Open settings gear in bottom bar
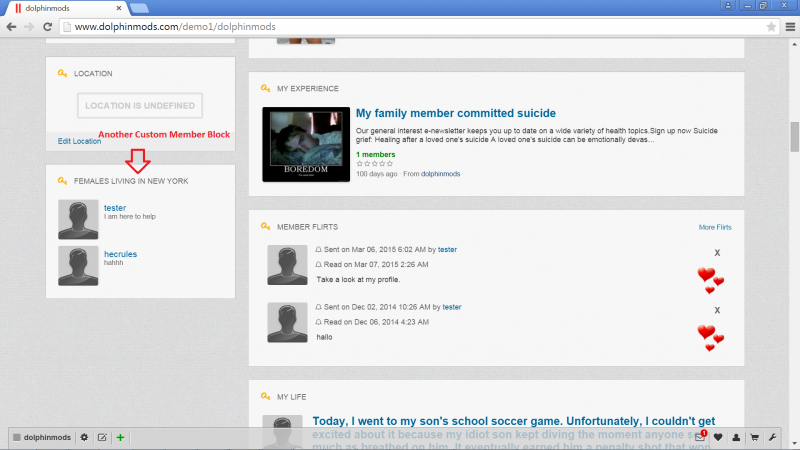This screenshot has width=800, height=450. point(84,437)
